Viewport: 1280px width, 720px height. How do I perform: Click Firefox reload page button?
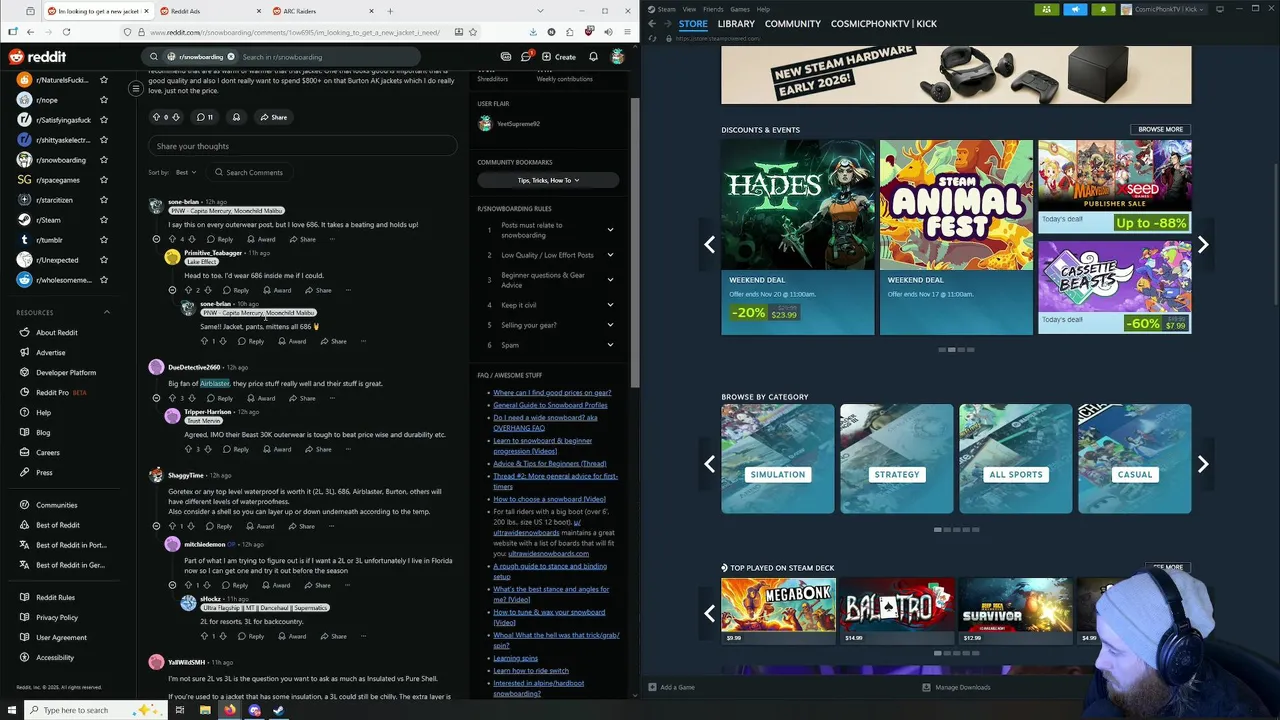66,32
